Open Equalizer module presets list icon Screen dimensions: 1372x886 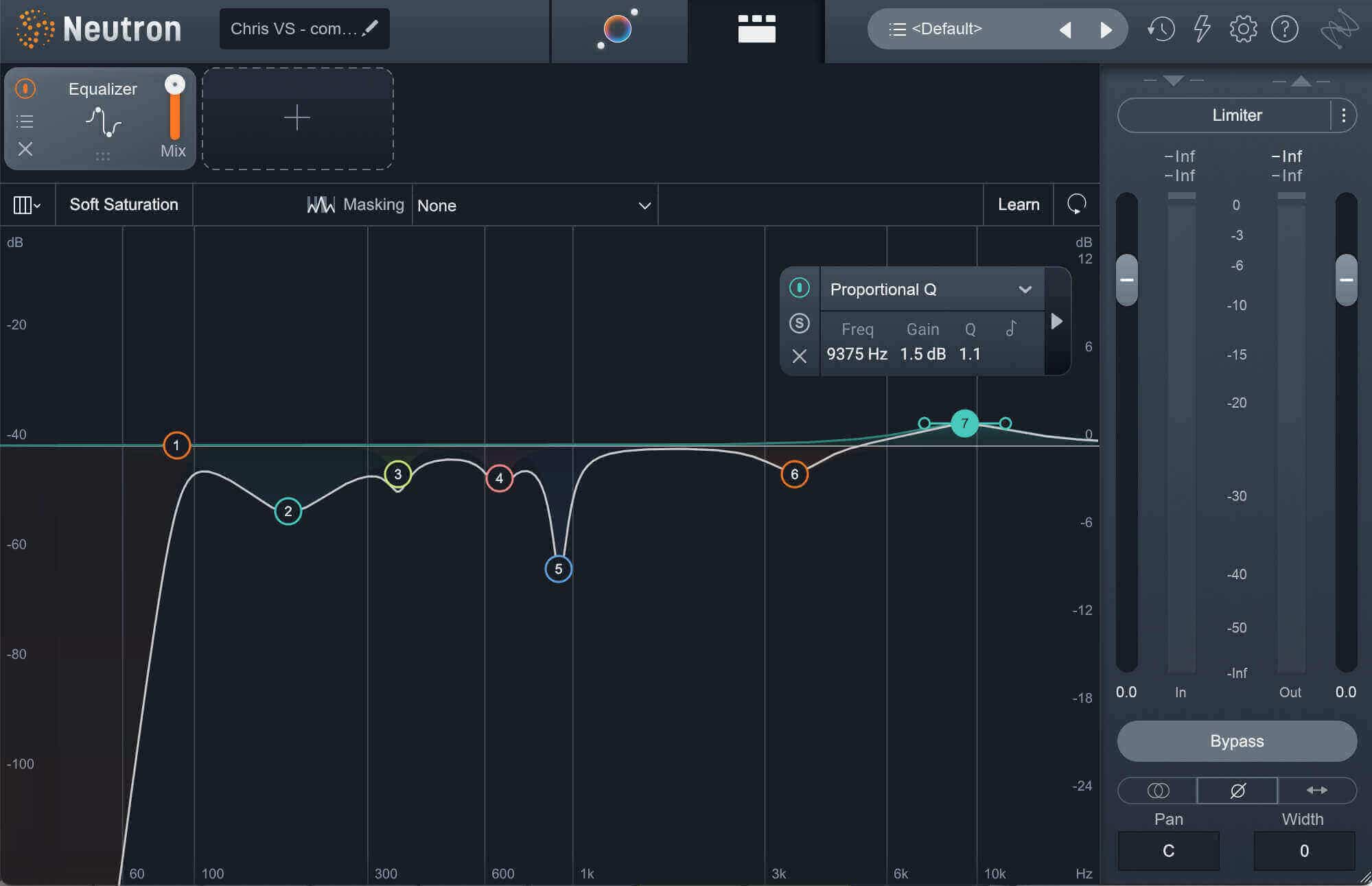point(25,121)
